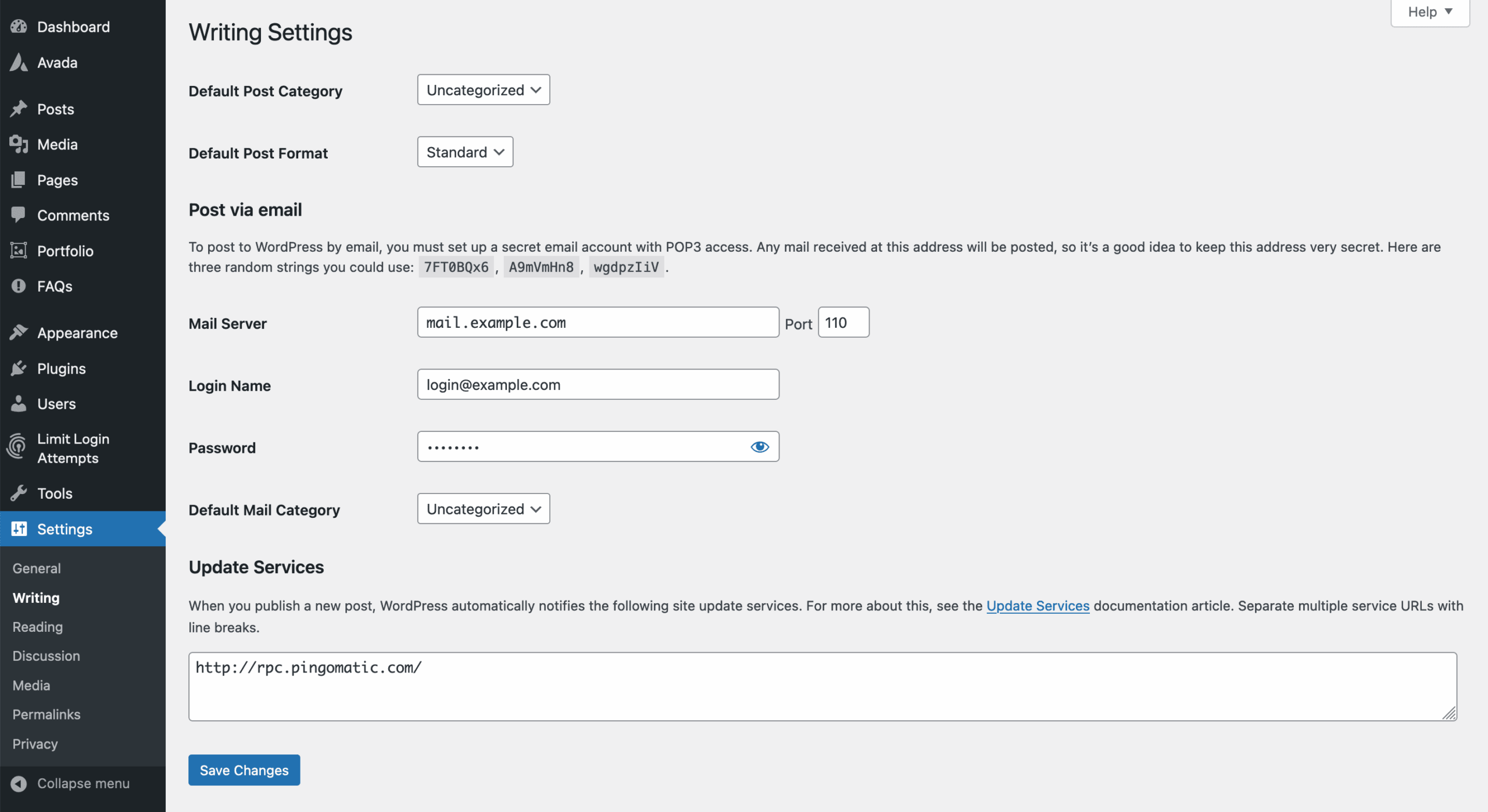Click the Appearance paintbrush icon
The width and height of the screenshot is (1488, 812).
(x=19, y=332)
